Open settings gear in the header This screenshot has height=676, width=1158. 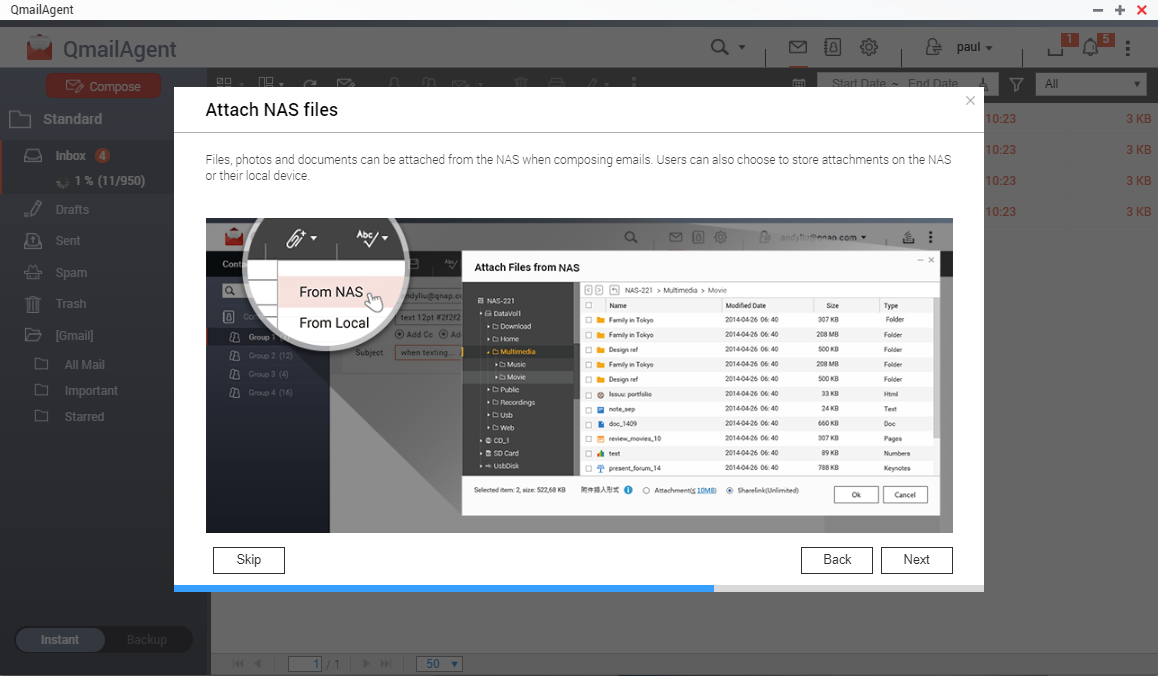(x=869, y=47)
